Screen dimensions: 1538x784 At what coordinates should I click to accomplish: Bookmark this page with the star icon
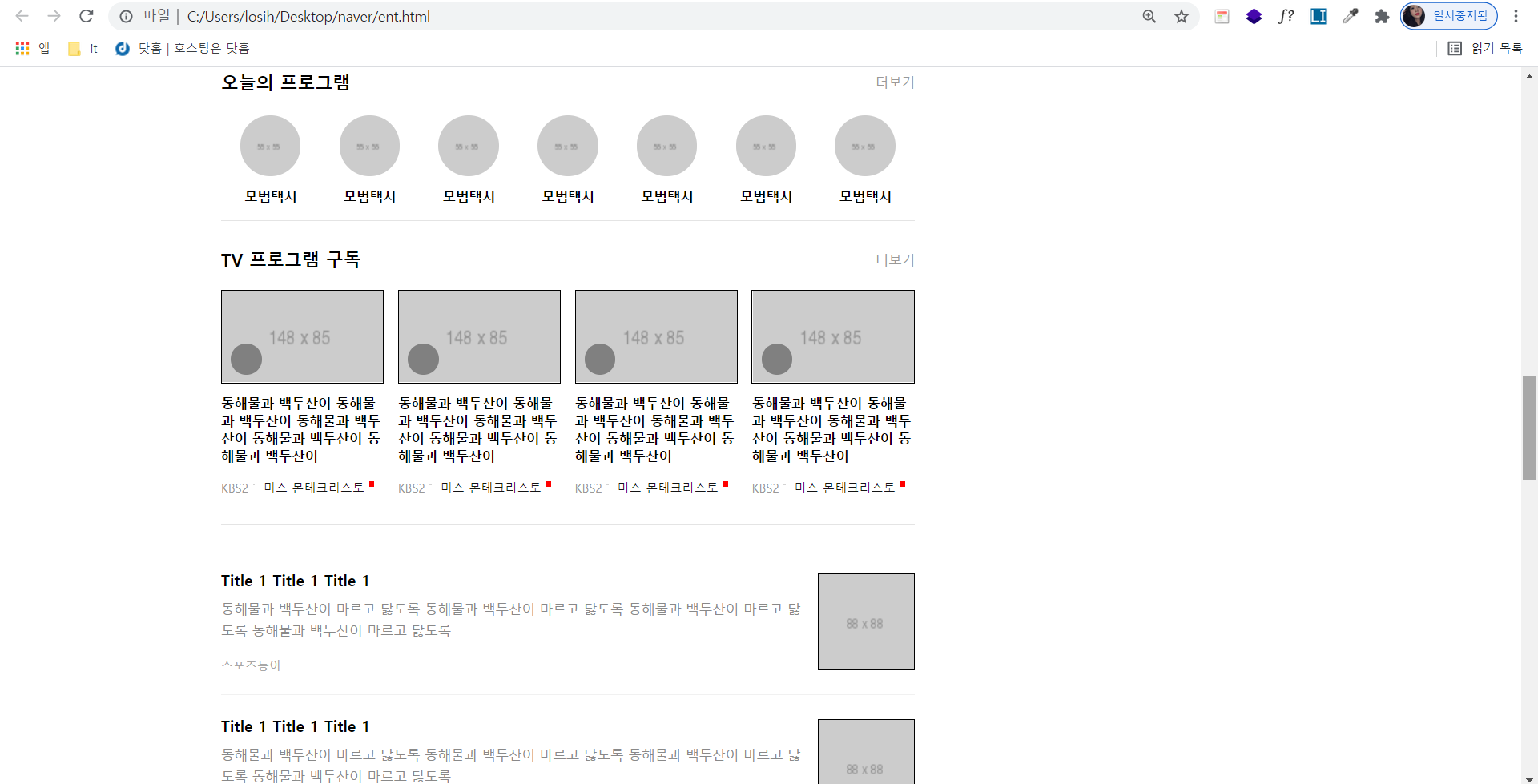[x=1182, y=16]
